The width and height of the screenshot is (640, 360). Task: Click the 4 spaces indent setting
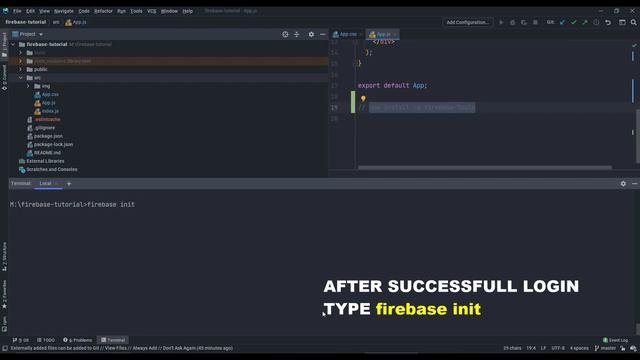pyautogui.click(x=579, y=348)
